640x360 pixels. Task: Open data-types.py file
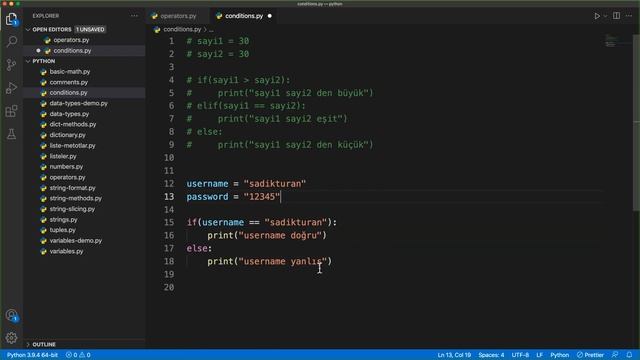point(69,114)
